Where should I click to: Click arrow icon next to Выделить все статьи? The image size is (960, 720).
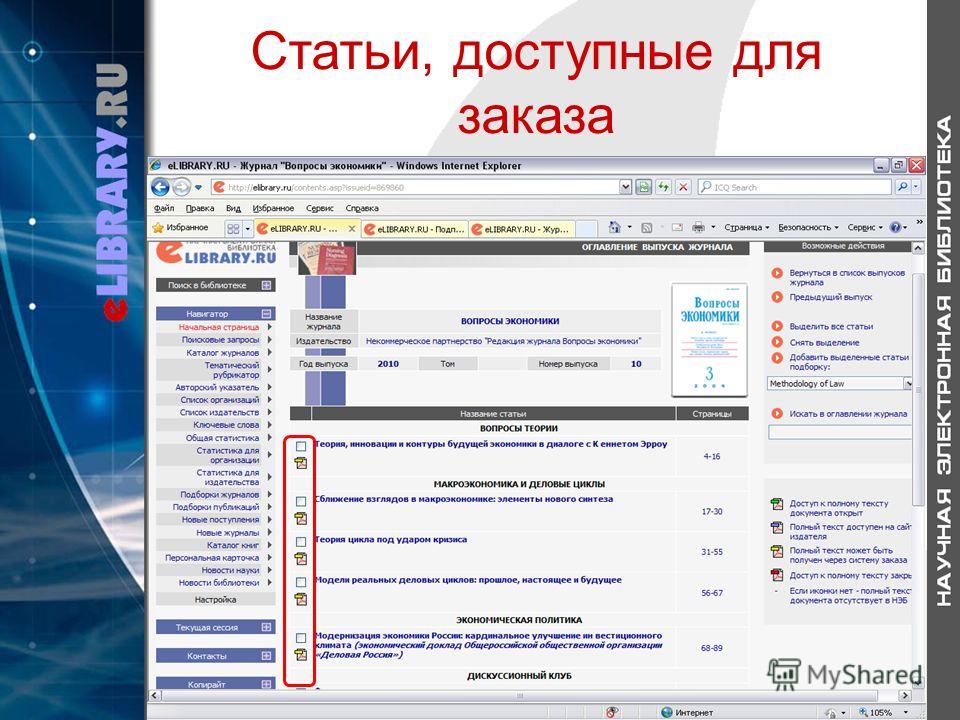[777, 326]
